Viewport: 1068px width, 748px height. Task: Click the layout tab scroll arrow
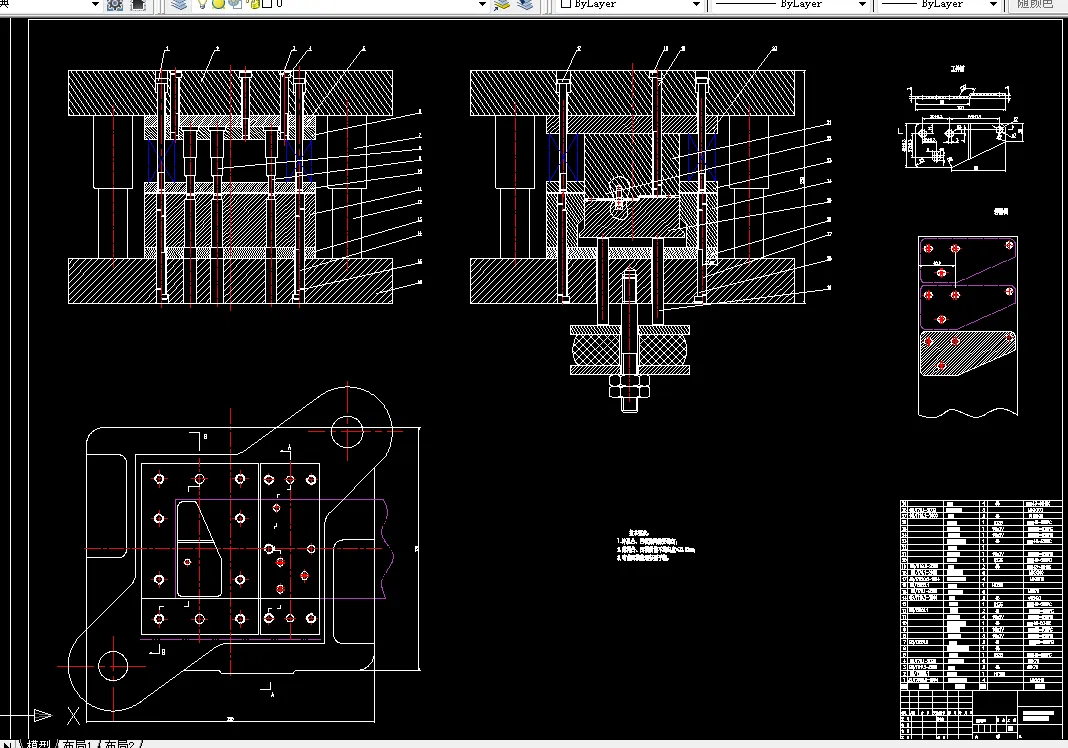click(x=7, y=744)
